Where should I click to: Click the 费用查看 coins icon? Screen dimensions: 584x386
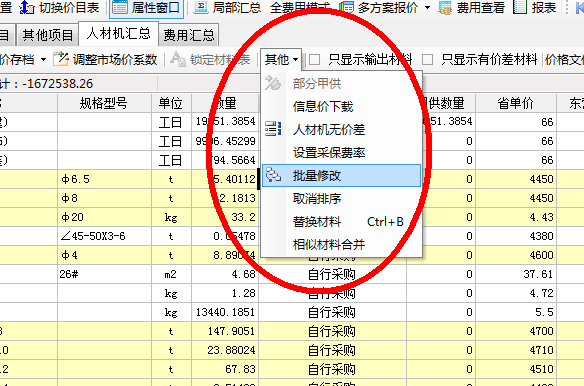tap(445, 7)
